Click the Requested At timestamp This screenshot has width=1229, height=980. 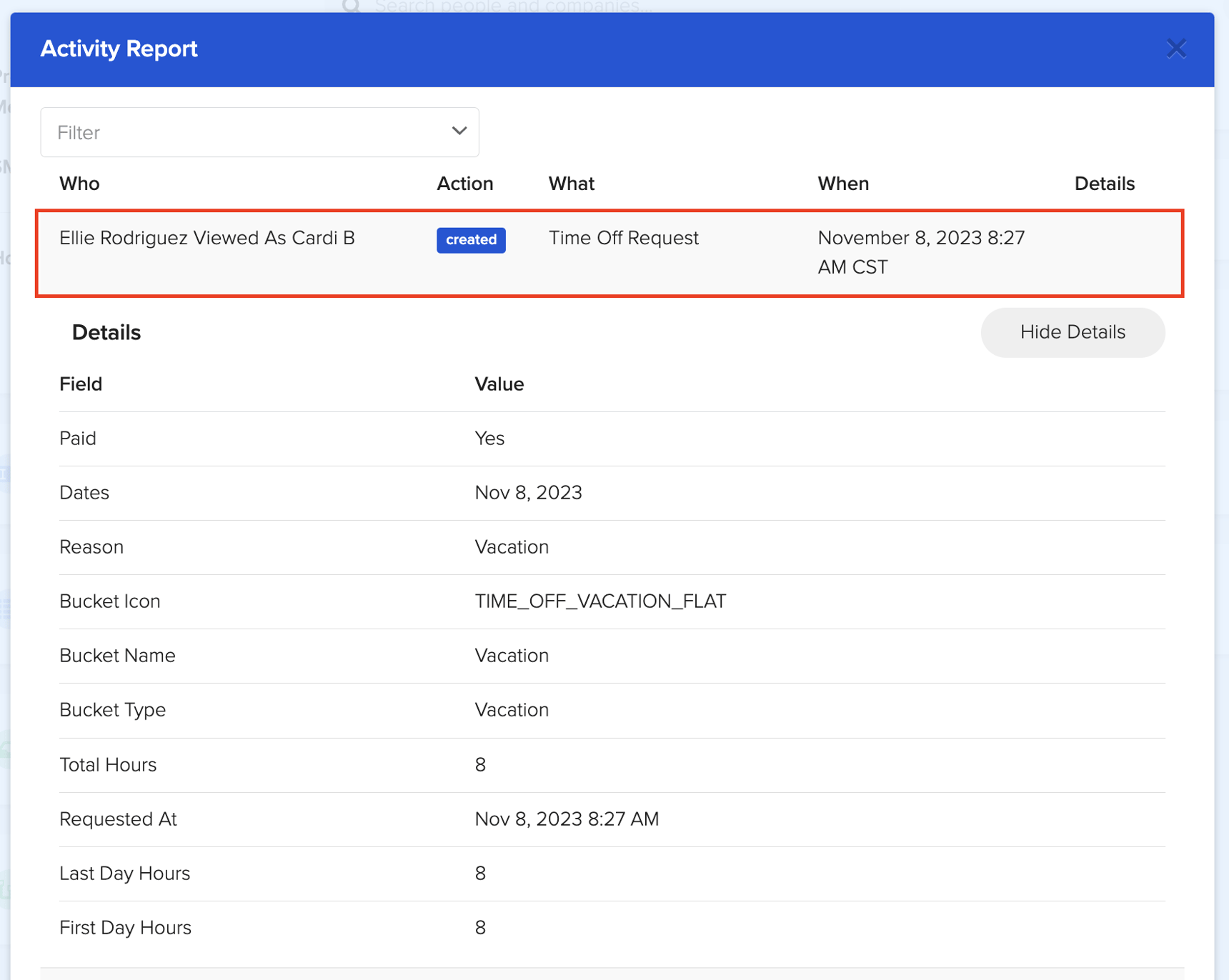coord(567,819)
